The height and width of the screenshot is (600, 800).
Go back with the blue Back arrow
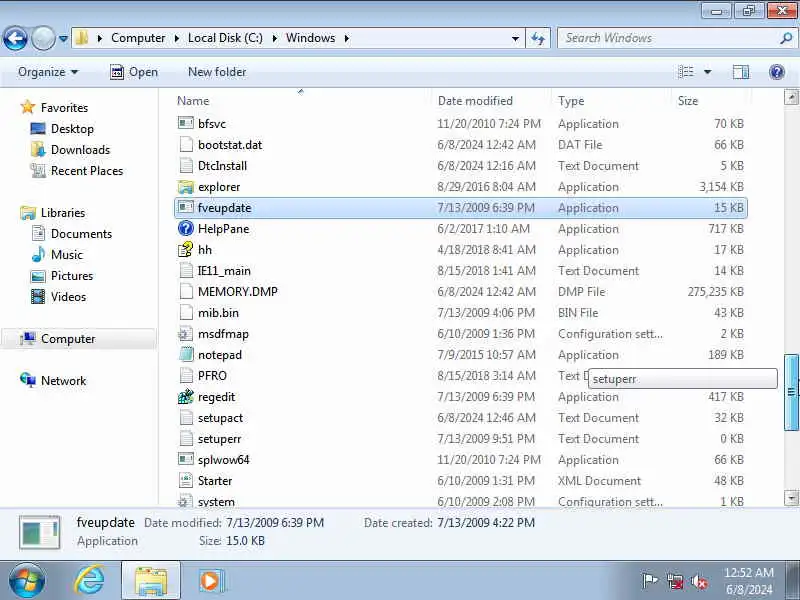15,38
